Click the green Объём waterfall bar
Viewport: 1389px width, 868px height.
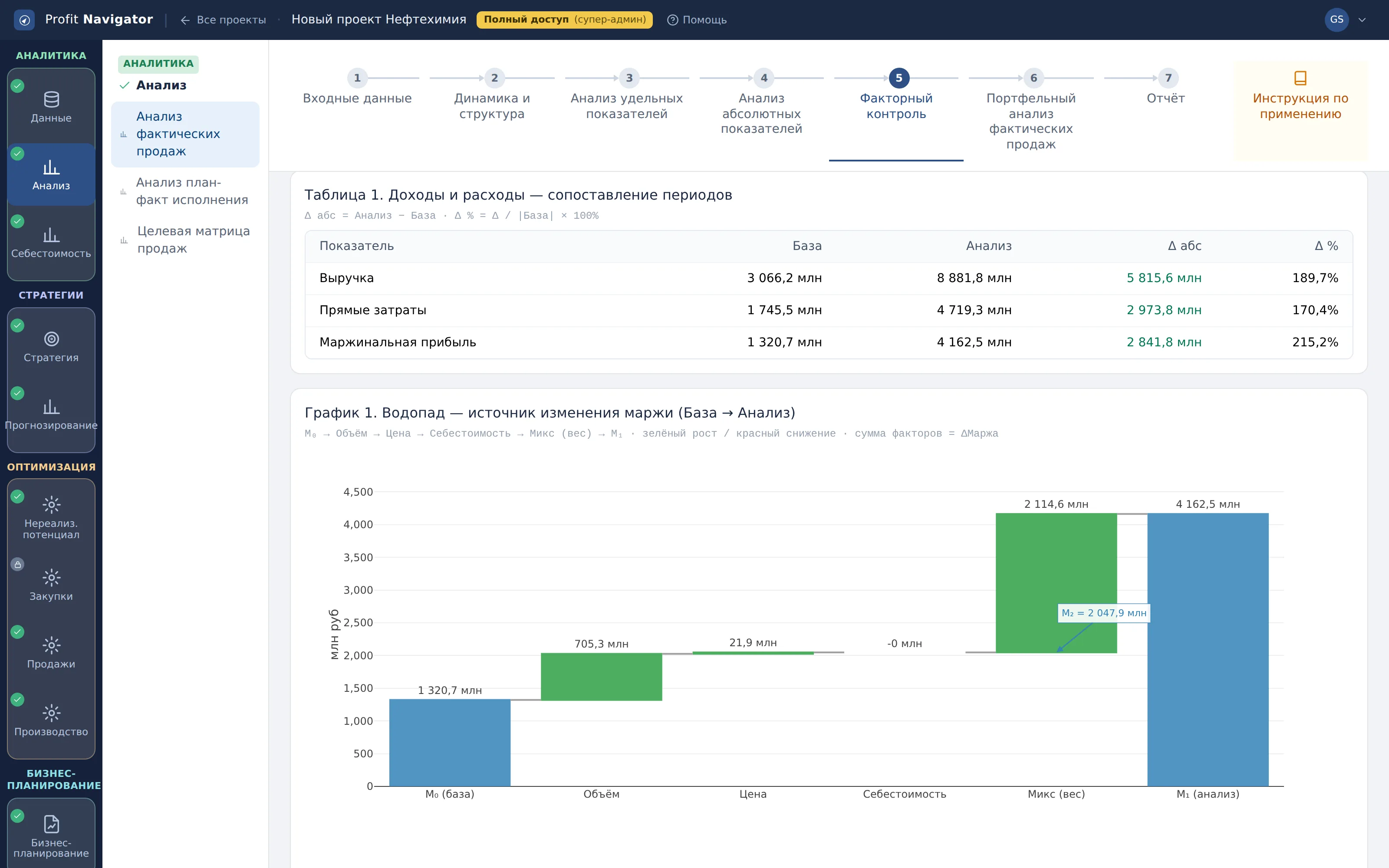(601, 676)
